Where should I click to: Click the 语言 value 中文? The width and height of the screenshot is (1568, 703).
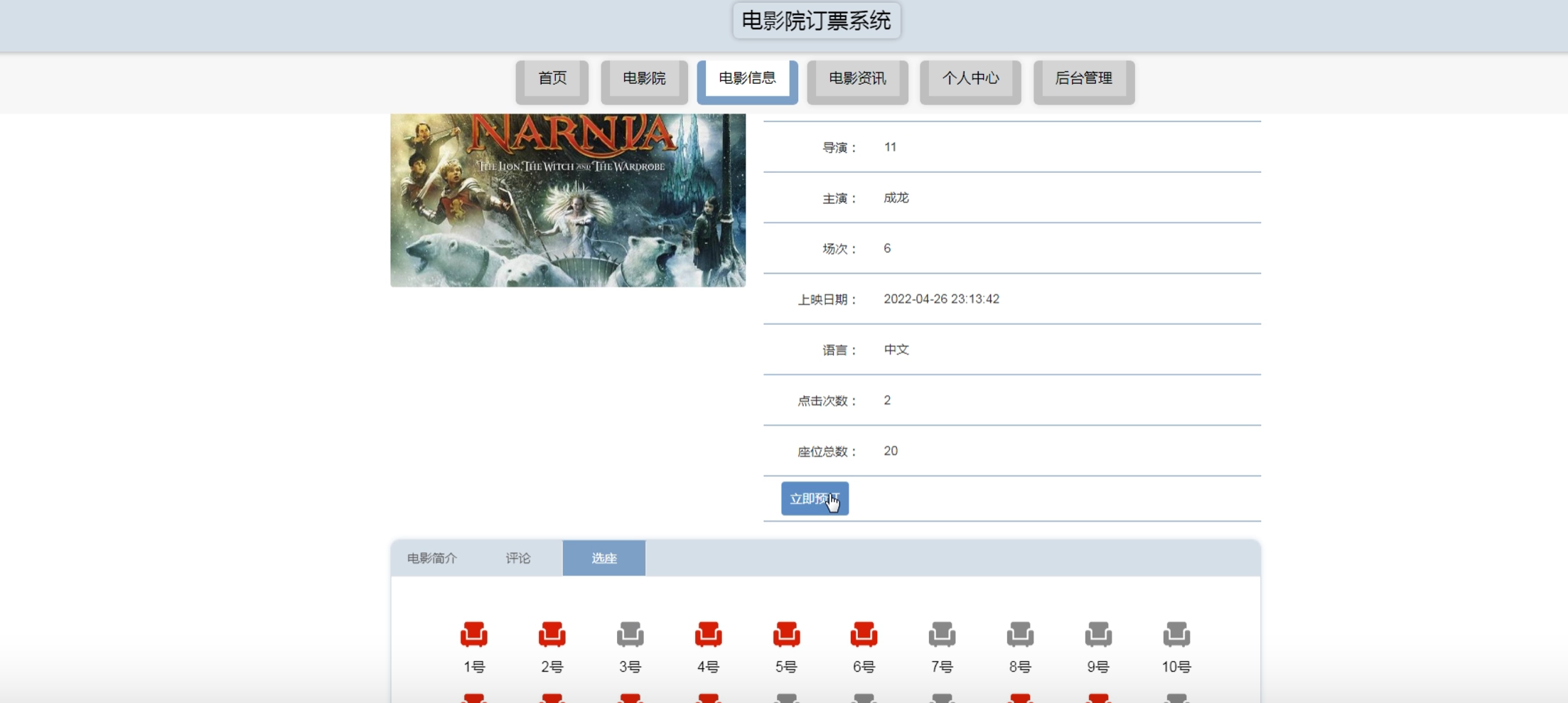coord(896,350)
